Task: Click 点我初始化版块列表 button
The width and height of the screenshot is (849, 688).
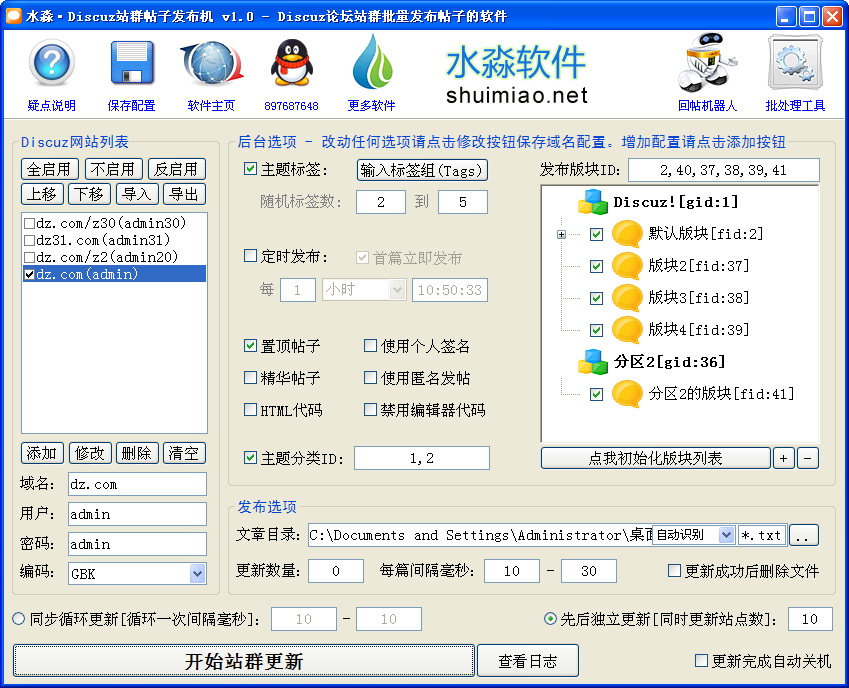Action: (x=656, y=458)
